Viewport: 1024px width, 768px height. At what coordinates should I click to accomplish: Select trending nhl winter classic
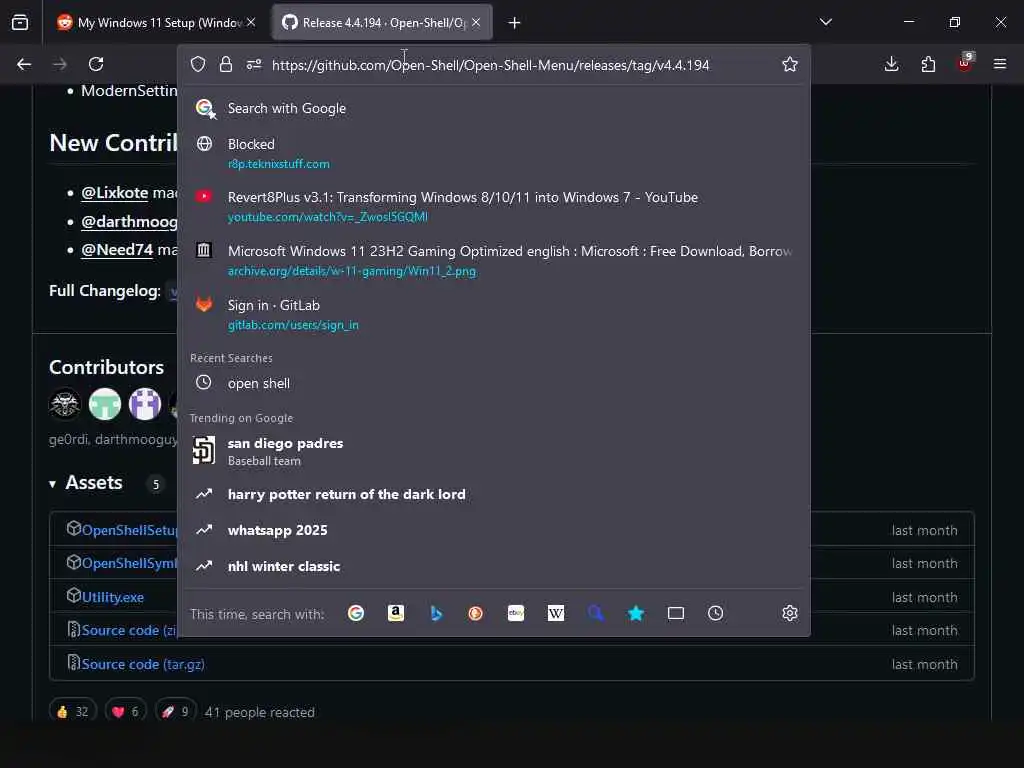click(x=494, y=566)
